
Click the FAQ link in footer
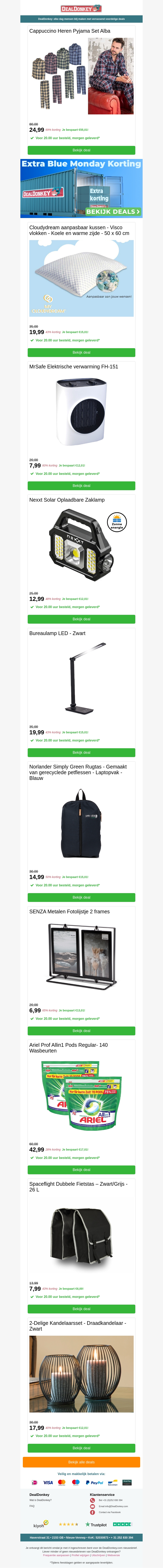[x=32, y=1506]
